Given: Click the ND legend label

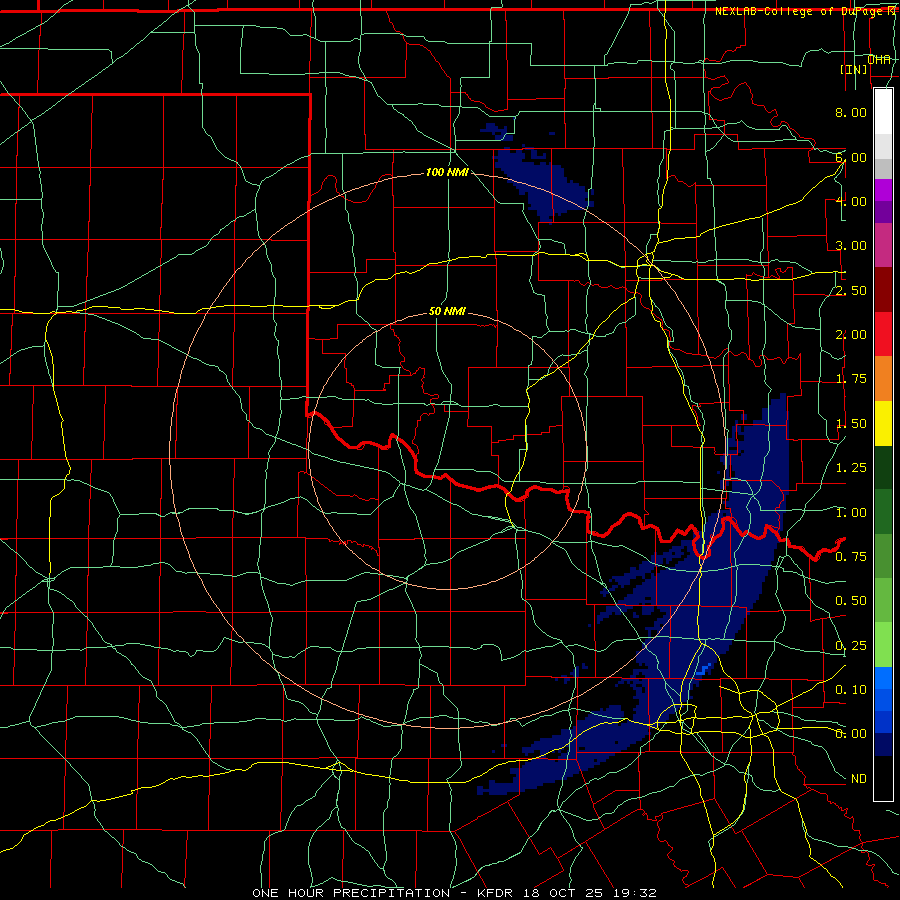Looking at the screenshot, I should (859, 779).
